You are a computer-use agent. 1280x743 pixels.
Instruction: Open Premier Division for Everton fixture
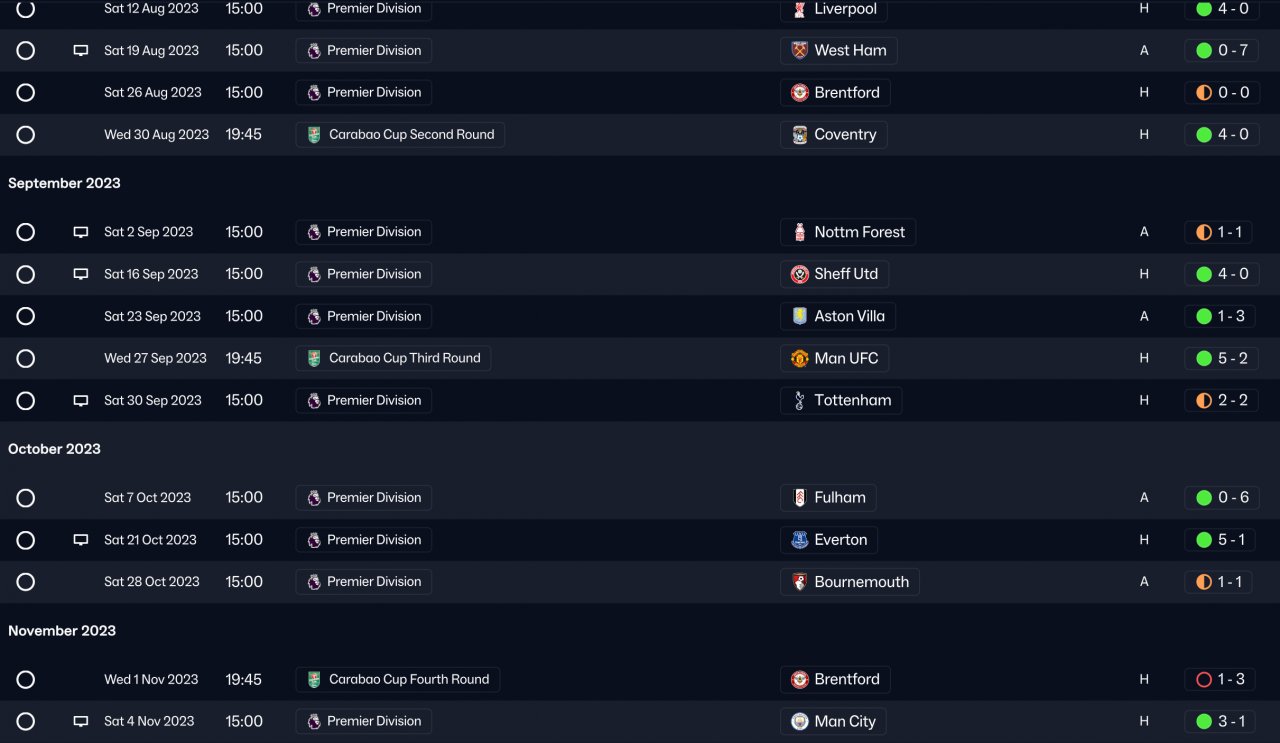tap(373, 540)
